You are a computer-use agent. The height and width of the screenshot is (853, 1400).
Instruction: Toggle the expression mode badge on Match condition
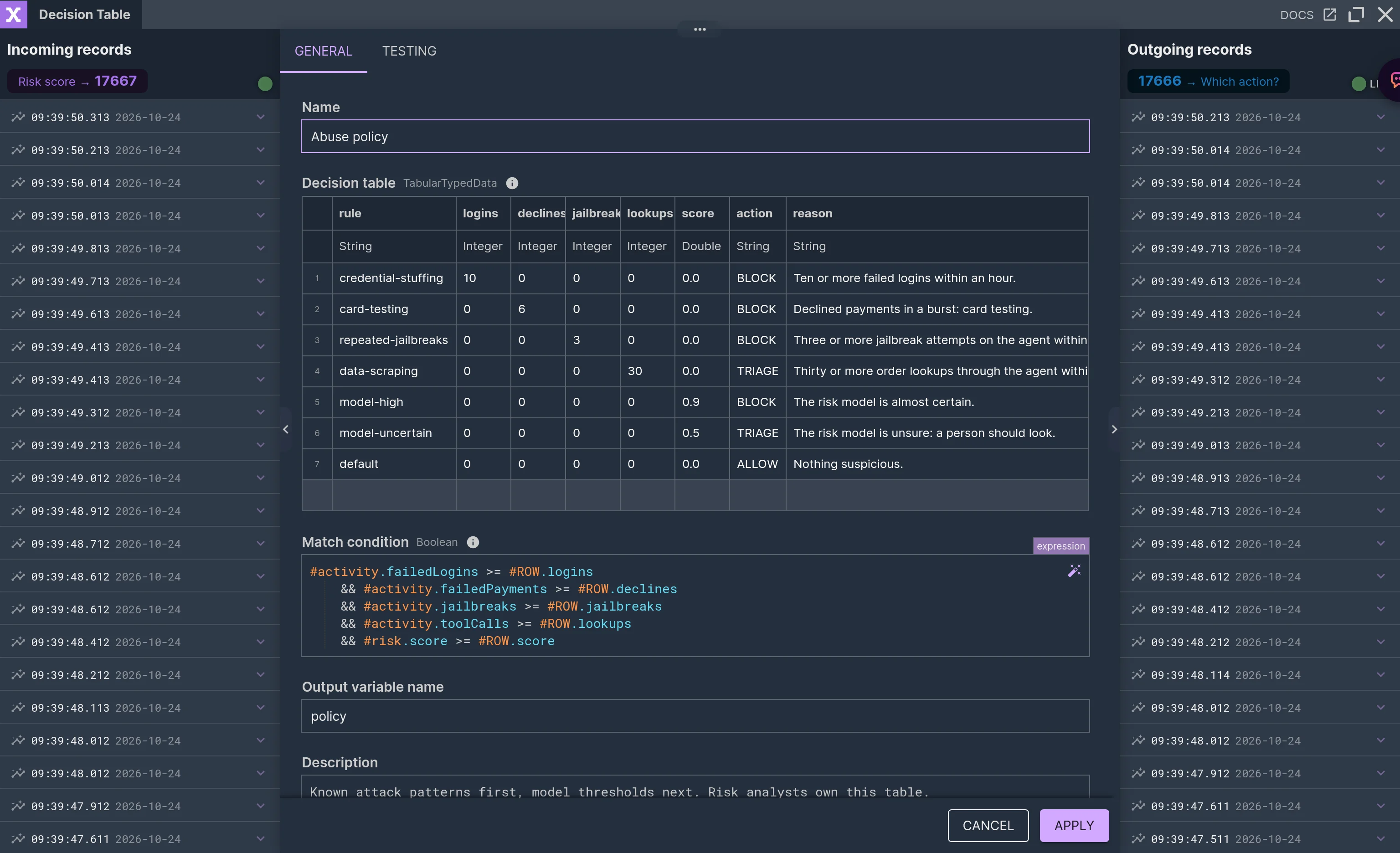coord(1060,546)
